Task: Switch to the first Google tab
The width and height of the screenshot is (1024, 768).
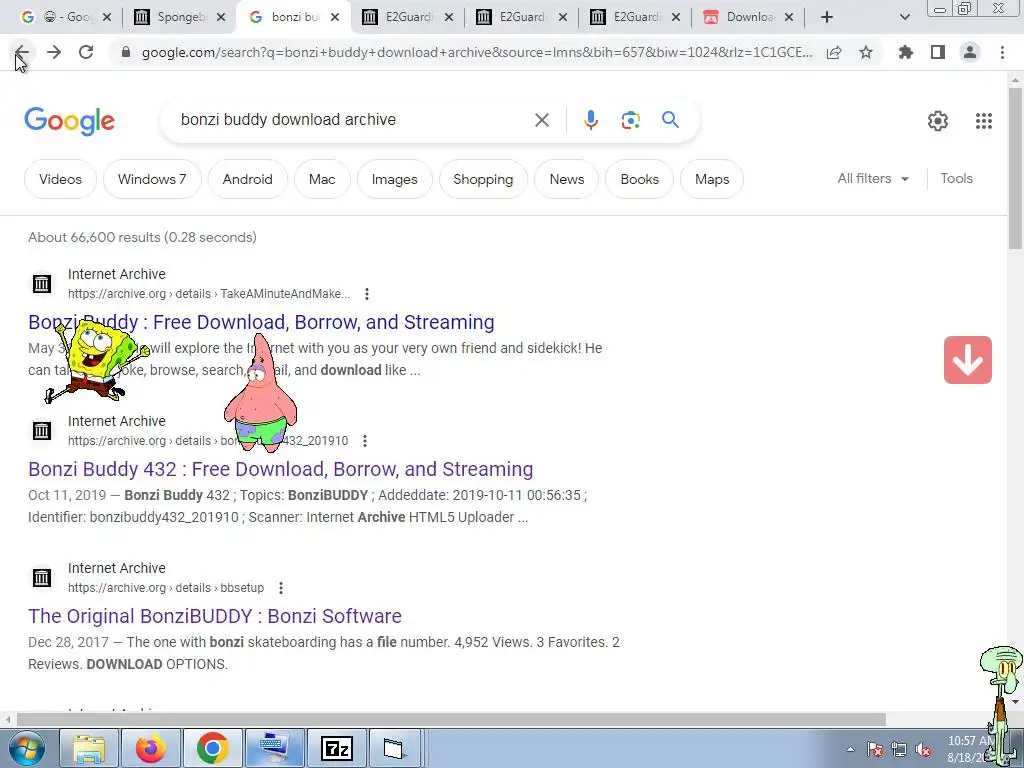Action: 65,17
